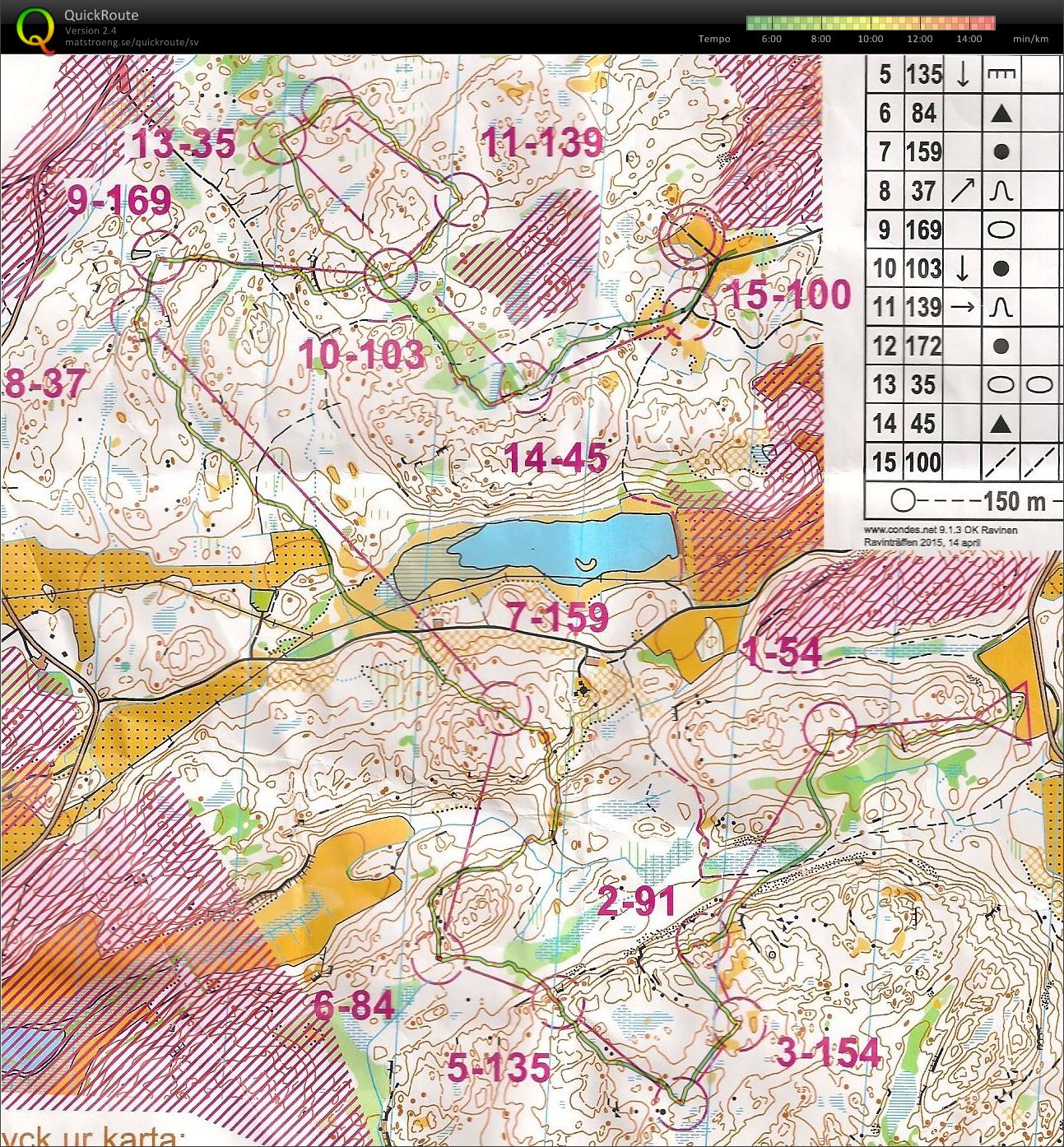Click the right arrow symbol in table row 11
Viewport: 1064px width, 1147px height.
tap(963, 307)
